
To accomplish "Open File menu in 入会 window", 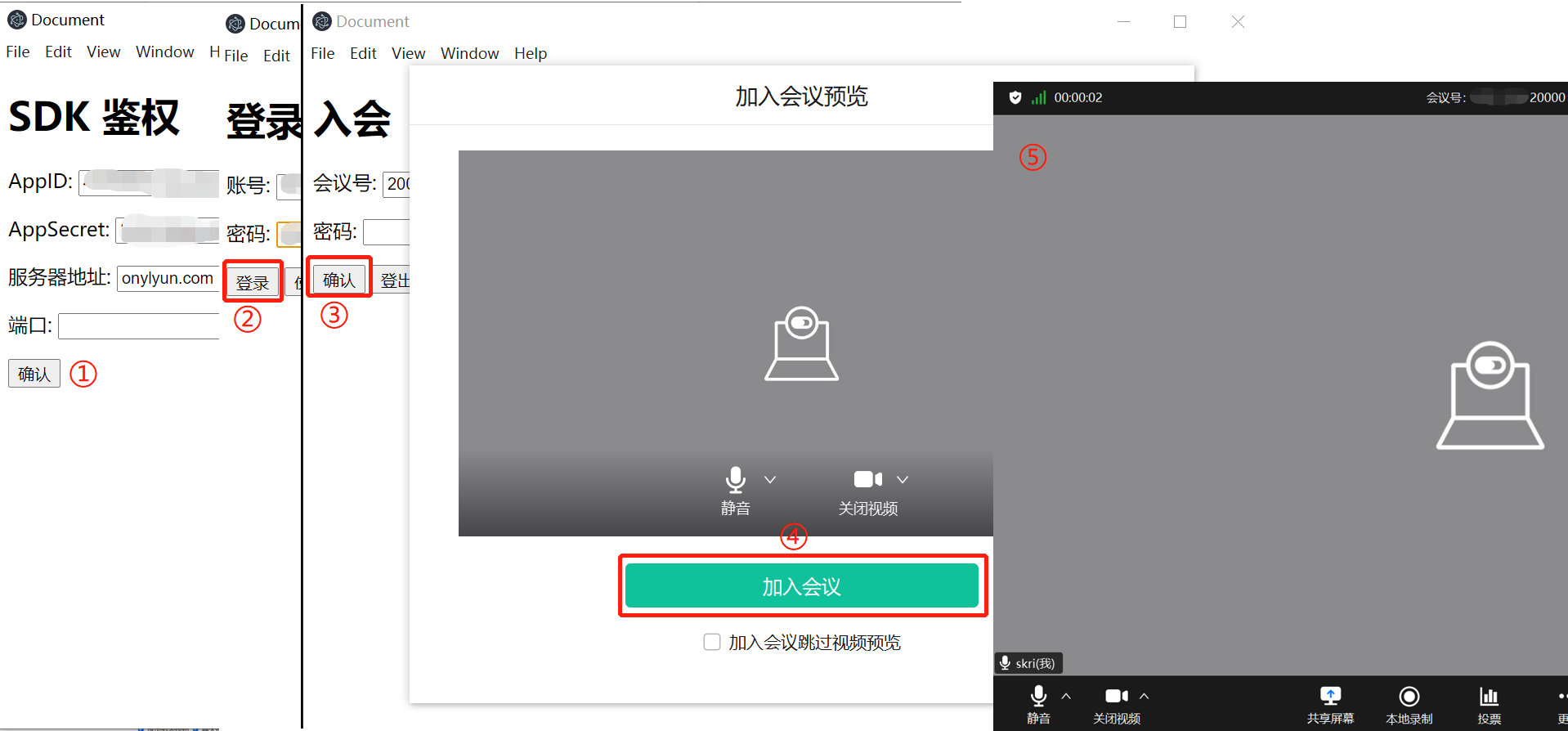I will click(323, 53).
